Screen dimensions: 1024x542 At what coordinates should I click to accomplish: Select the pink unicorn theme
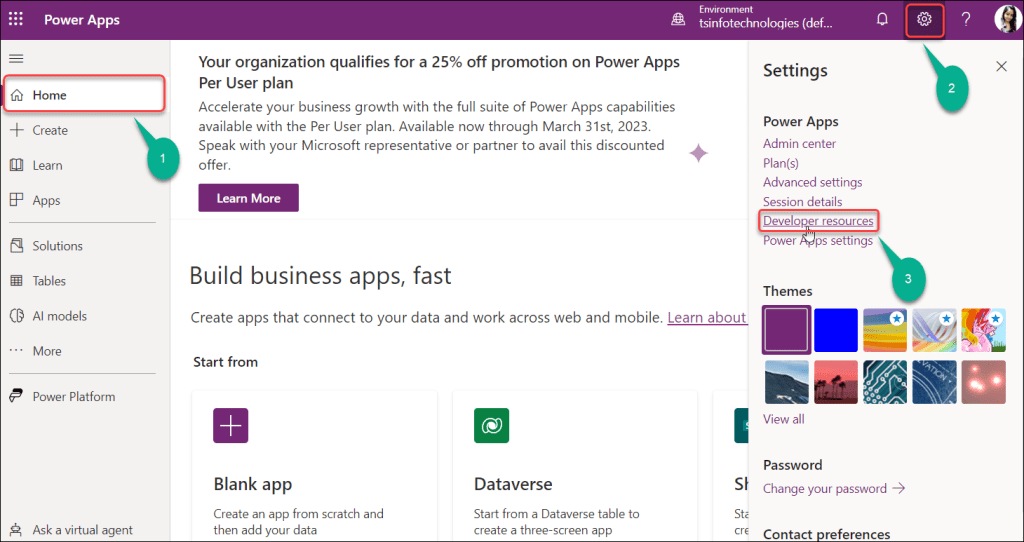click(984, 330)
